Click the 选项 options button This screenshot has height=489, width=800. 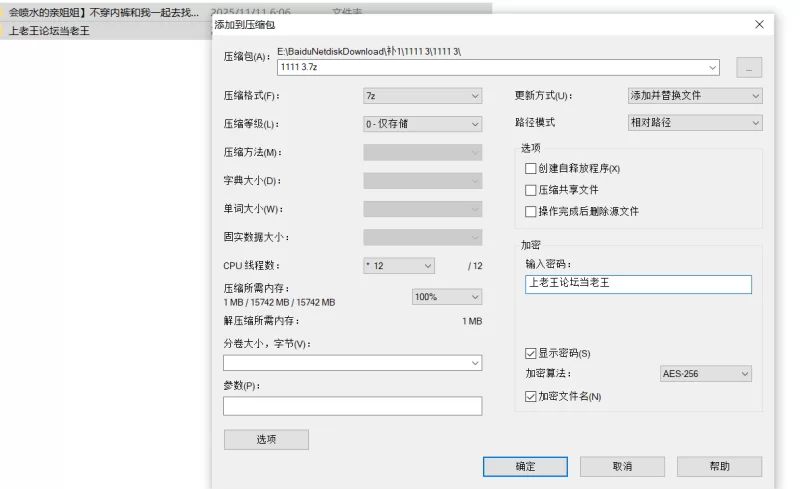pos(266,440)
